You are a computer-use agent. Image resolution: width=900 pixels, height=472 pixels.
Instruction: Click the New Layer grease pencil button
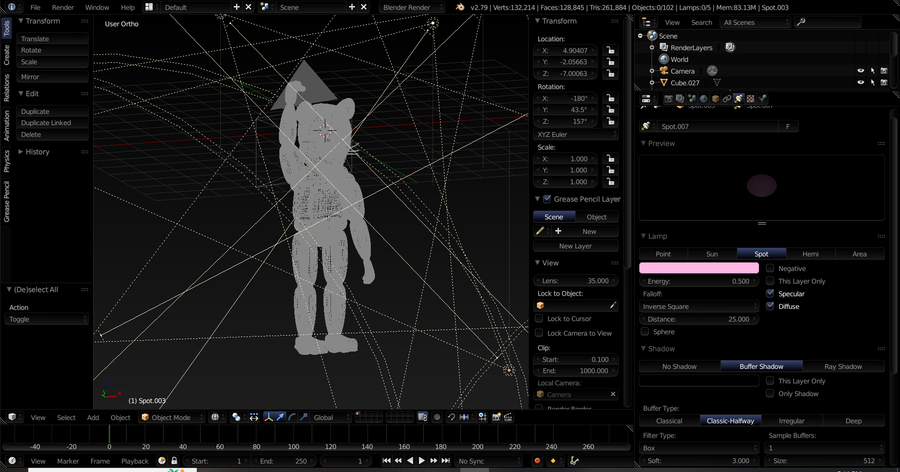(x=576, y=246)
